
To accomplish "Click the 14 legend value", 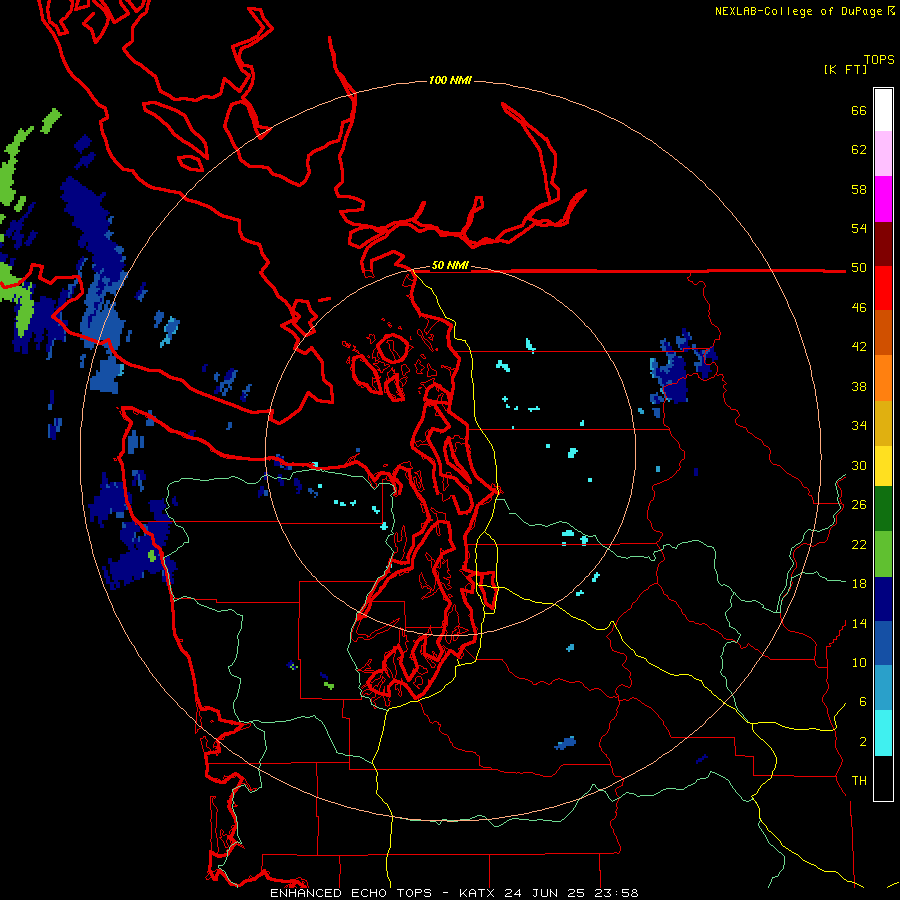I will [859, 623].
